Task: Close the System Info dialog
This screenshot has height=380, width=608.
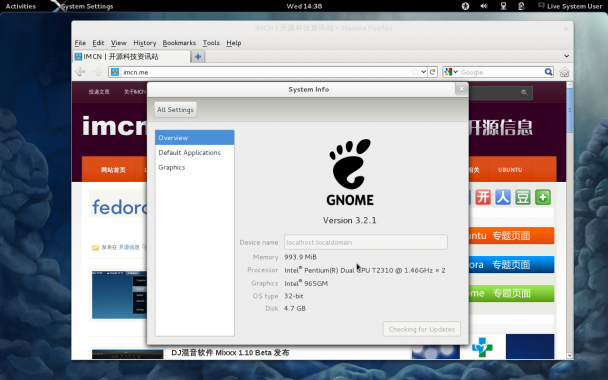Action: tap(461, 89)
